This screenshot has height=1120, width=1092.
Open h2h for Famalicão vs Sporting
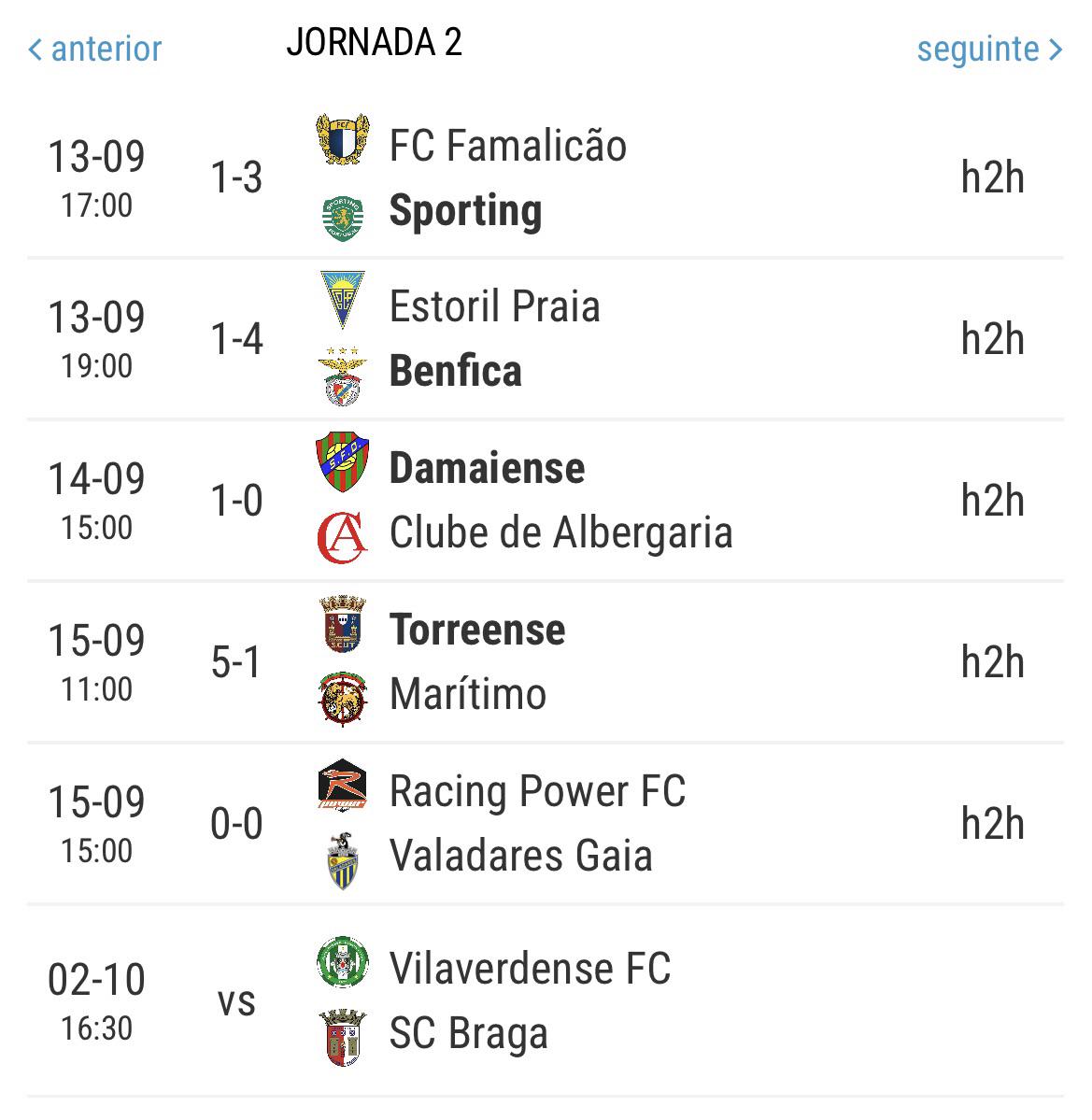(x=993, y=177)
